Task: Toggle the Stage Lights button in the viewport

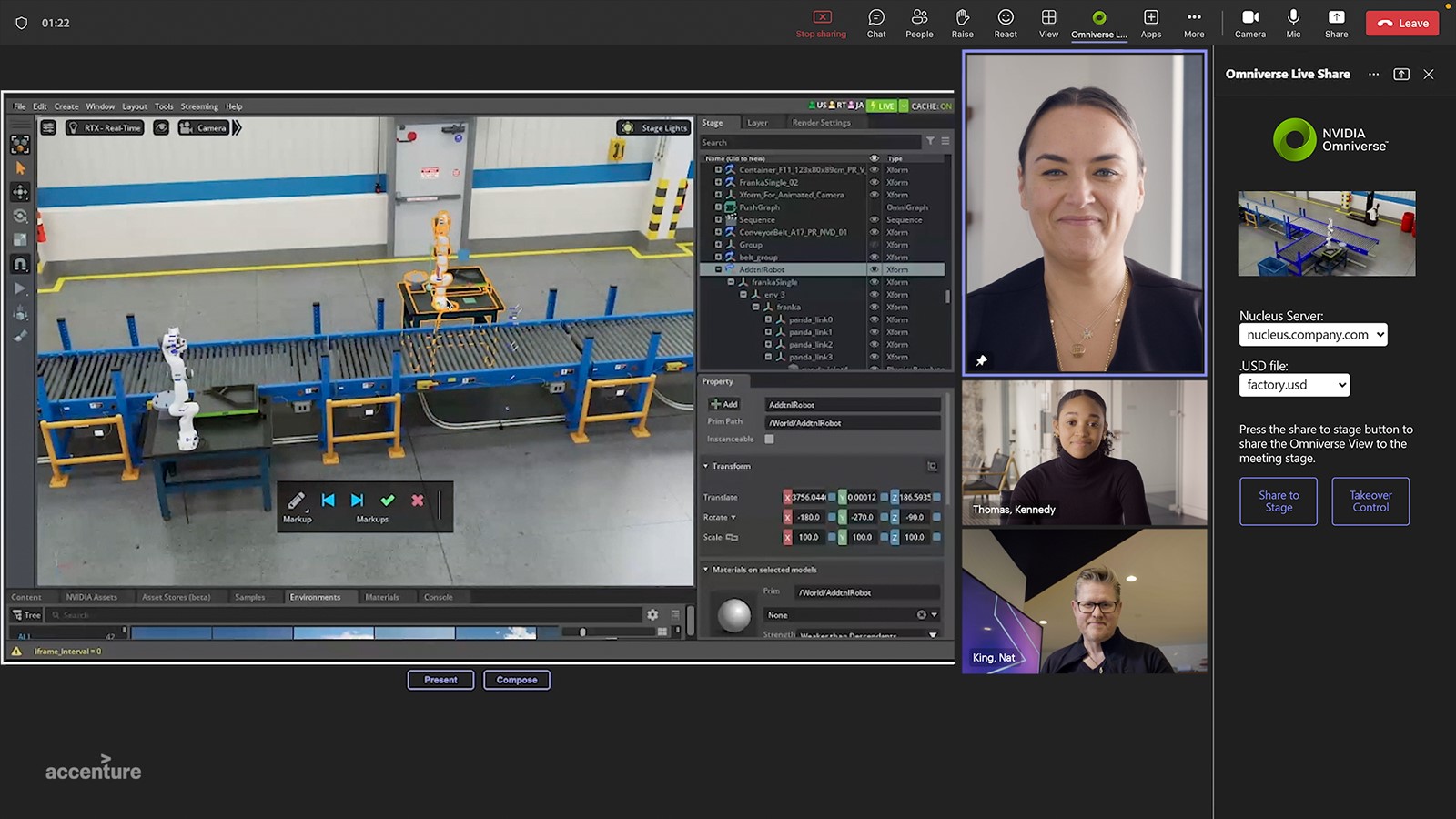Action: [653, 127]
